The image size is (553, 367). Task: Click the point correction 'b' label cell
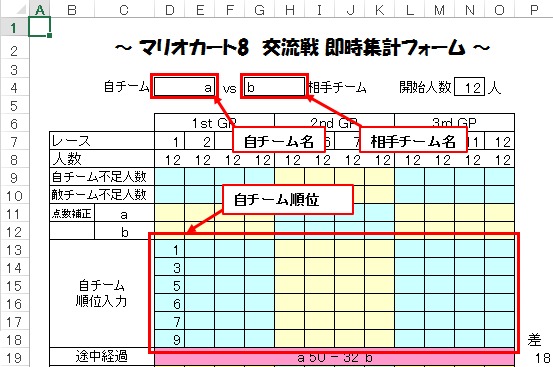click(124, 231)
